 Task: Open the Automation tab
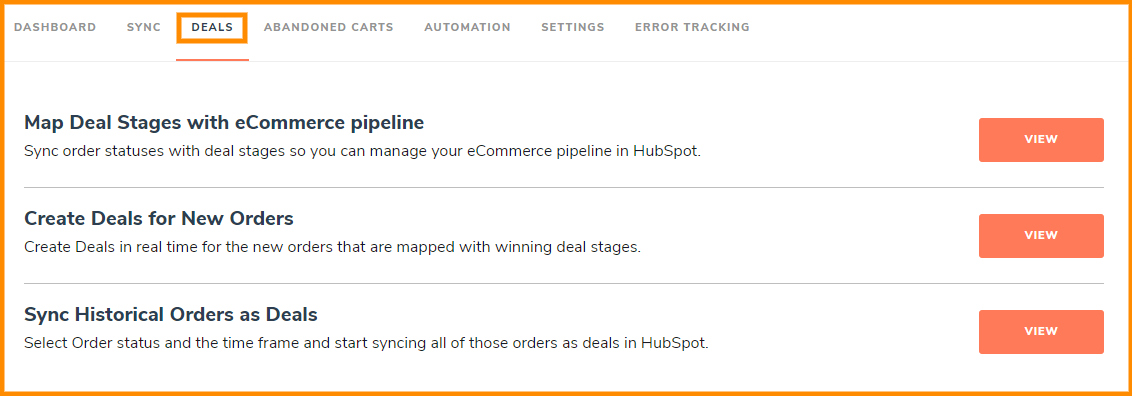pos(467,27)
